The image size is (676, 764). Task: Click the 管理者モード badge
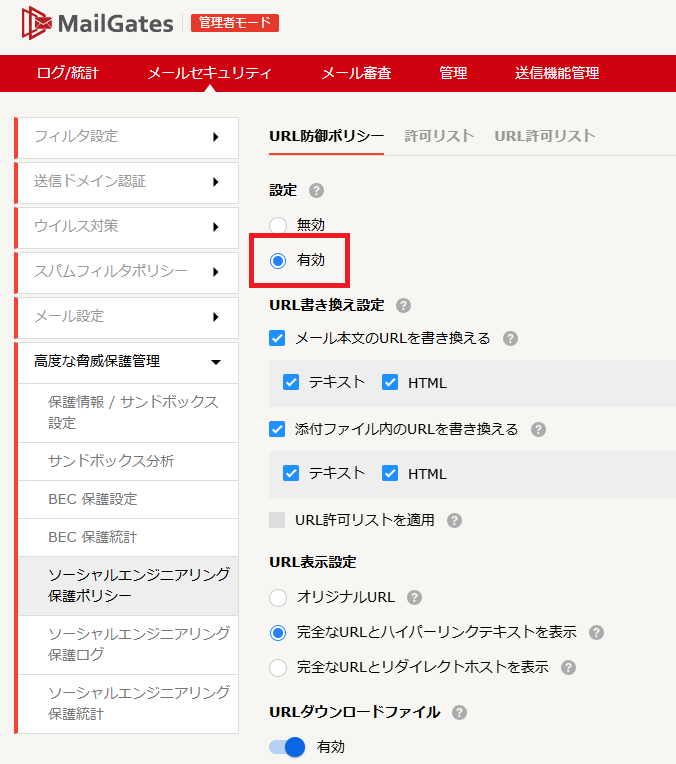click(235, 23)
